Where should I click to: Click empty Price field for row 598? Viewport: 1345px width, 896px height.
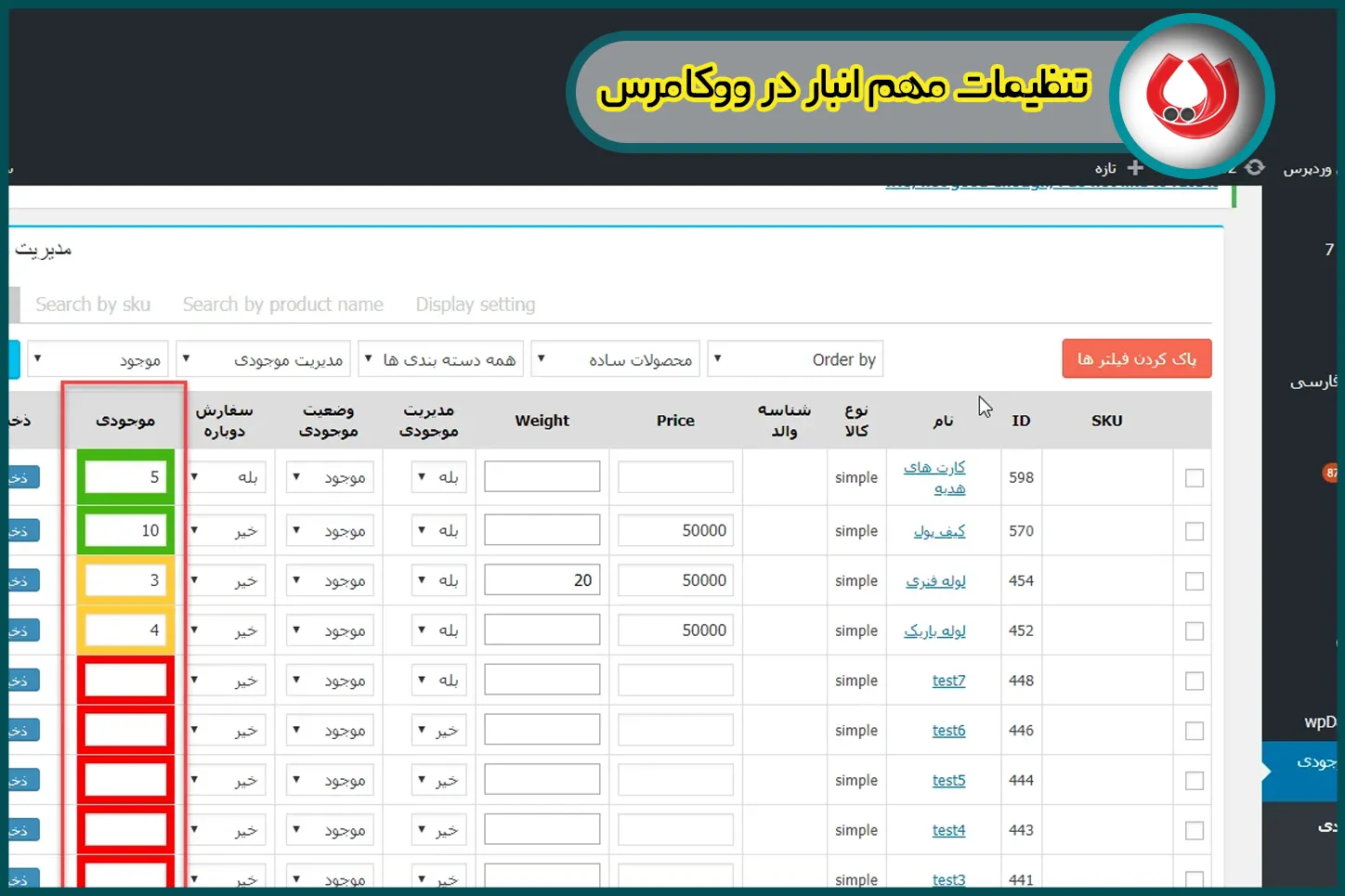[675, 477]
